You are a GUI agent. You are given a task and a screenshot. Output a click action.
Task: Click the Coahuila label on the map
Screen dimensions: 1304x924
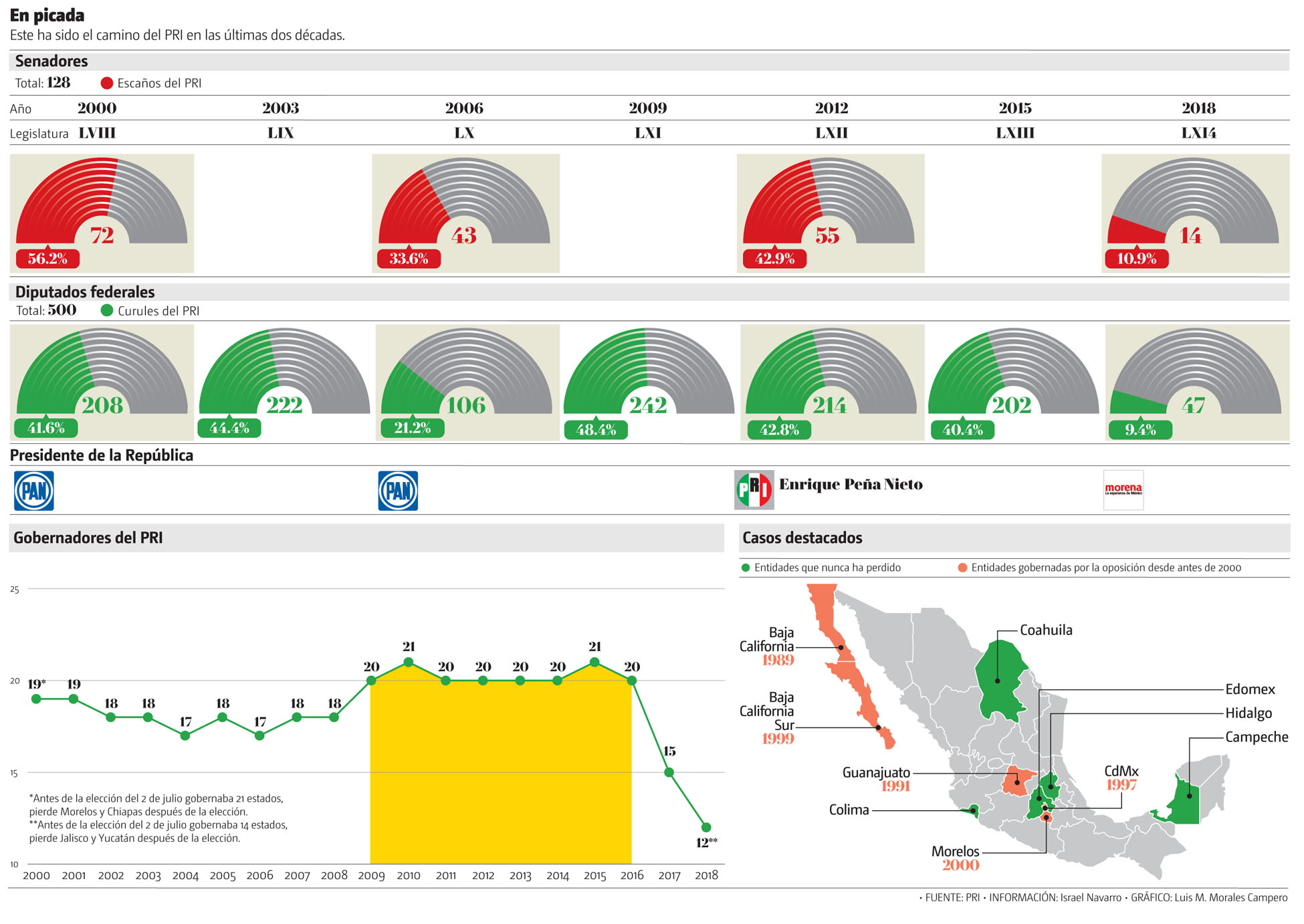[x=1045, y=630]
